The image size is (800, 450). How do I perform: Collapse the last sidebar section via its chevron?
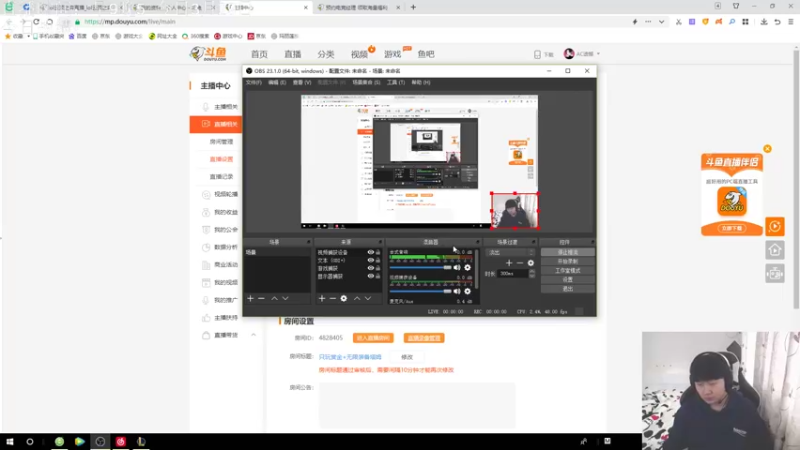254,335
